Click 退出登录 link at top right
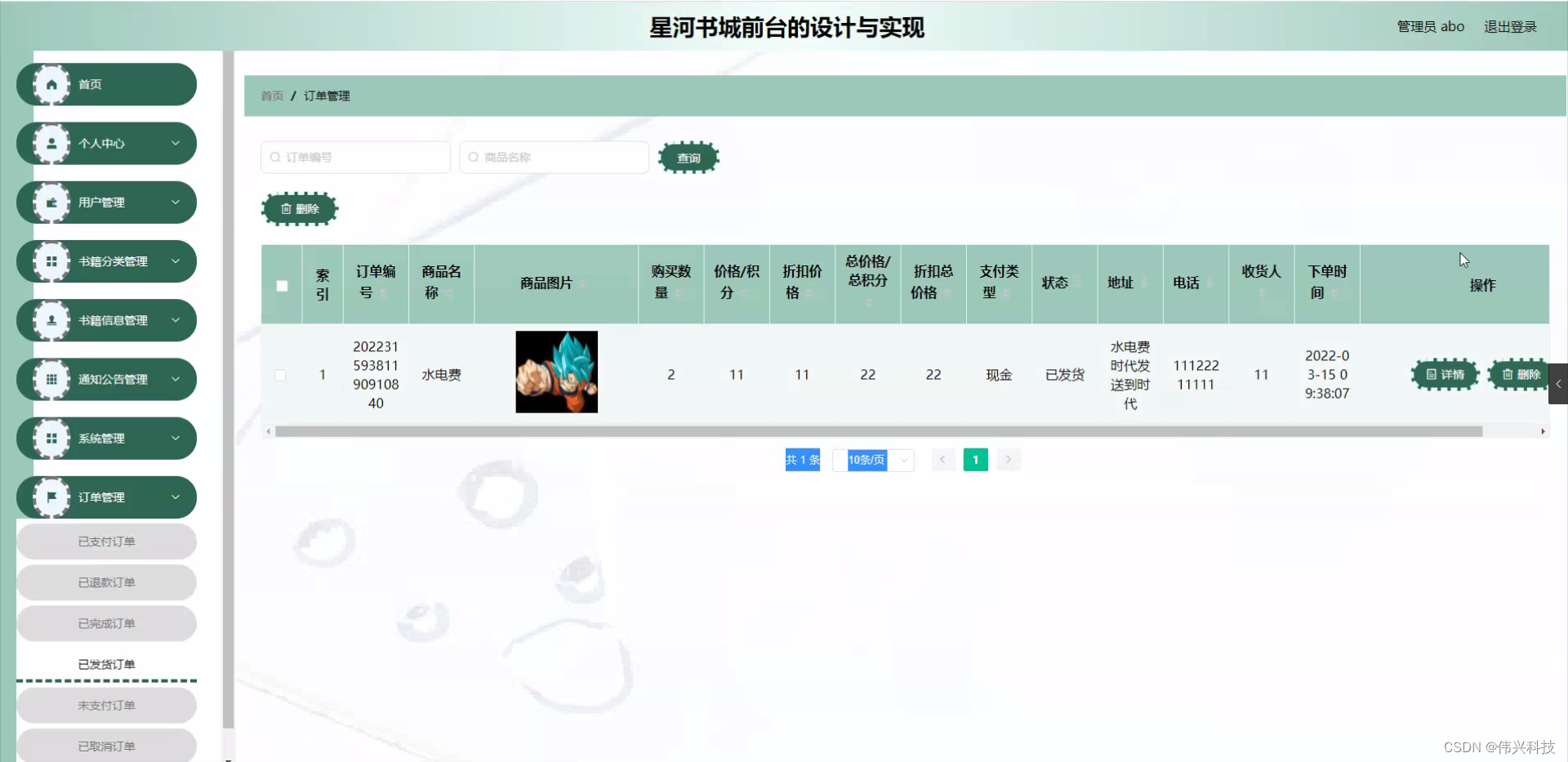 point(1510,26)
